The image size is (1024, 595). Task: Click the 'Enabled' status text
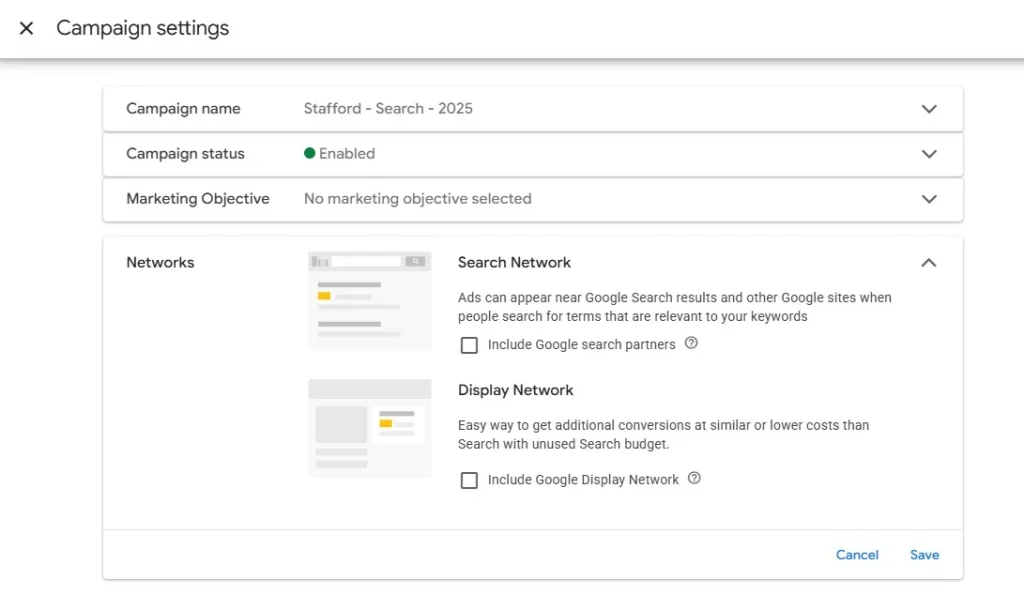point(347,153)
